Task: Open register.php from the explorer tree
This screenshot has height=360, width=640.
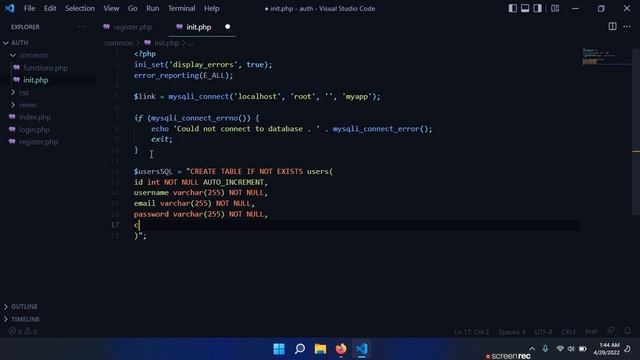Action: point(38,142)
